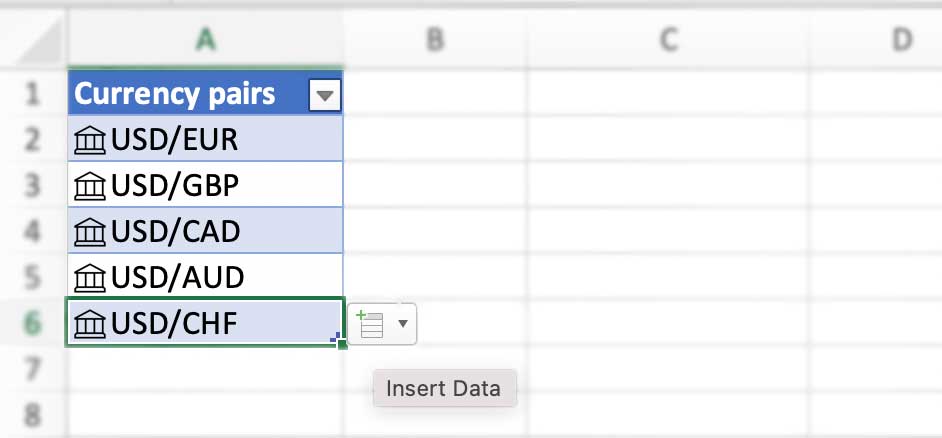Select the row 6 header
This screenshot has width=942, height=438.
[33, 323]
